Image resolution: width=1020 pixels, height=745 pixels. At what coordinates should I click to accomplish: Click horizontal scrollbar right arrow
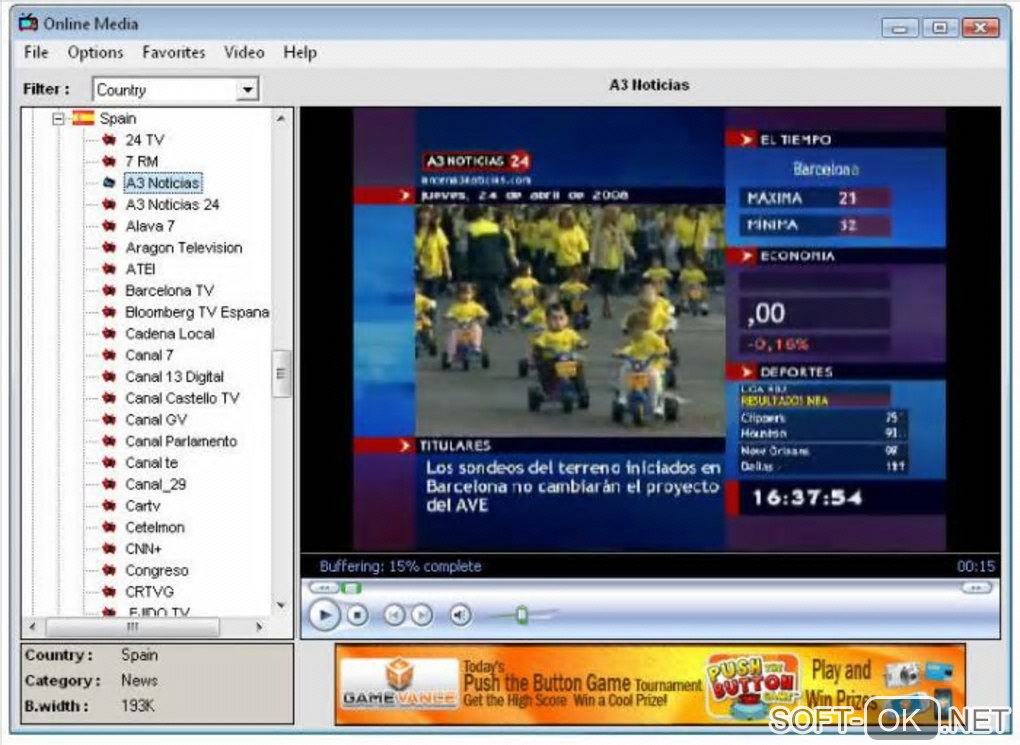260,627
